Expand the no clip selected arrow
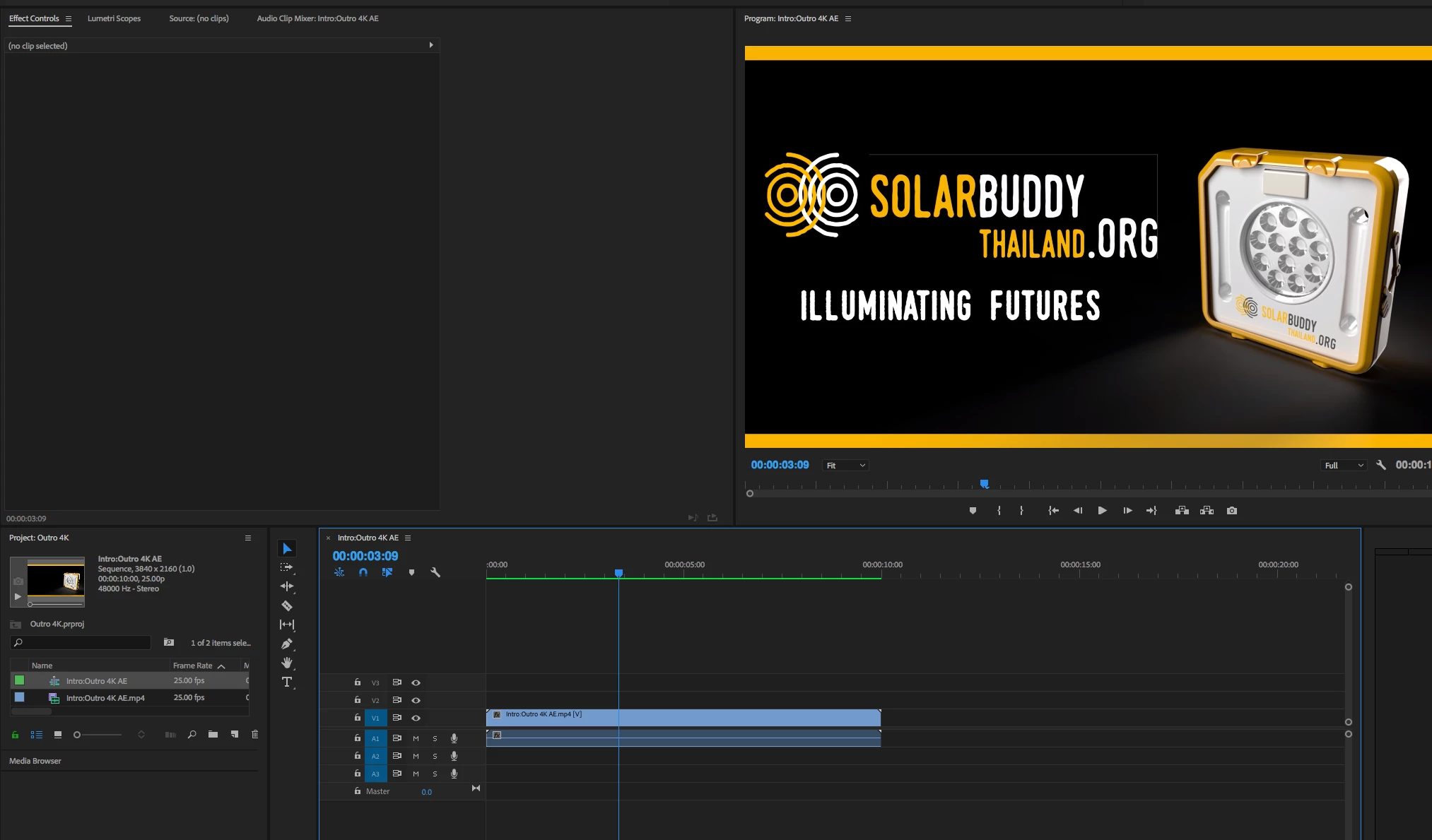 (431, 45)
